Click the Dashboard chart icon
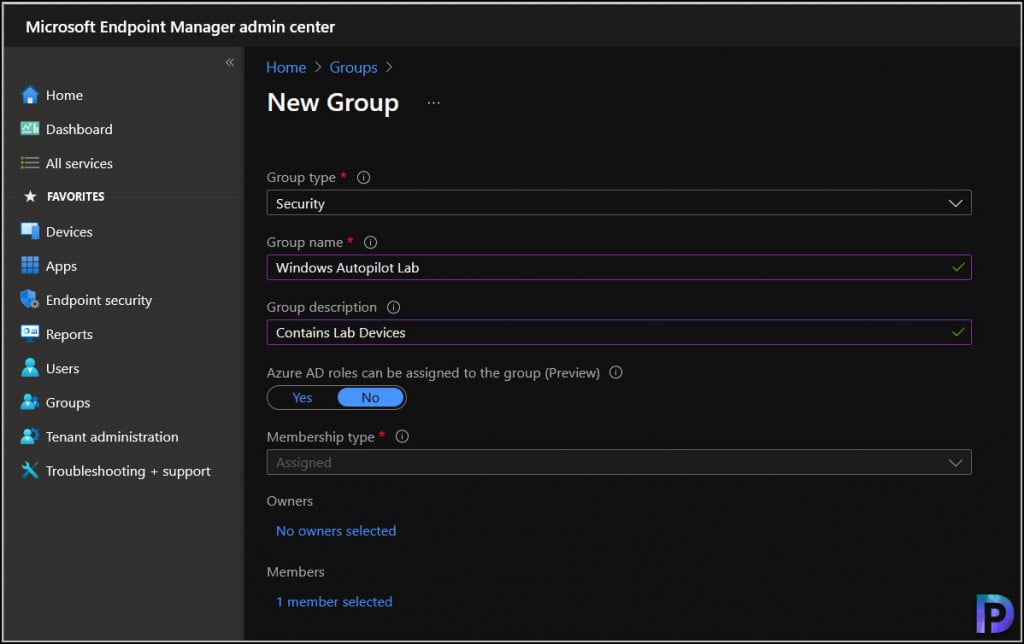Viewport: 1024px width, 644px height. click(x=30, y=129)
